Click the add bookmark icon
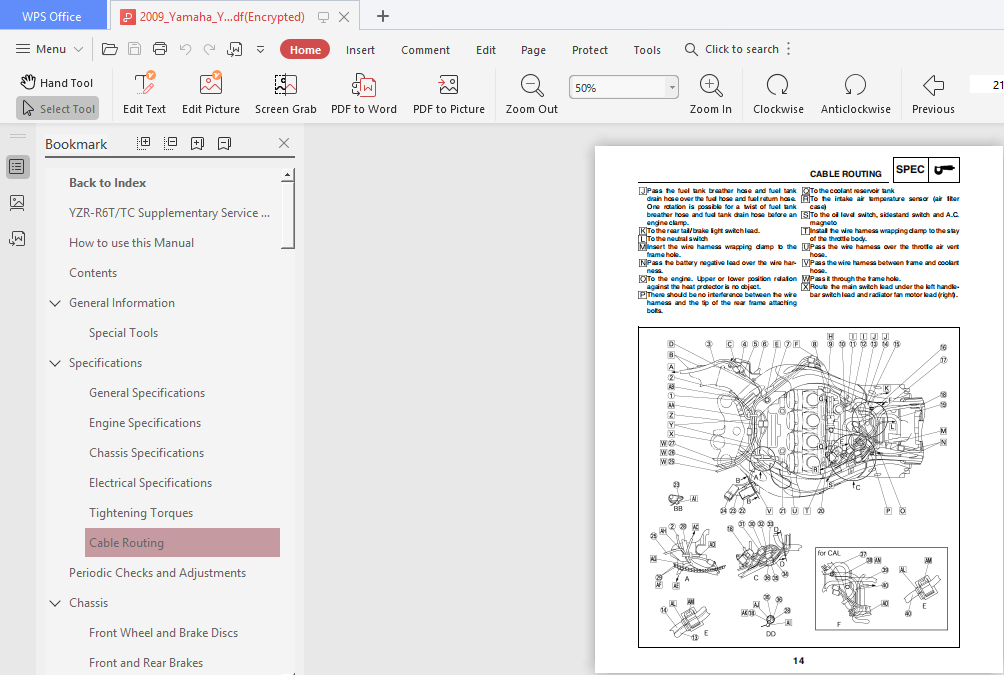This screenshot has width=1004, height=675. coord(197,143)
